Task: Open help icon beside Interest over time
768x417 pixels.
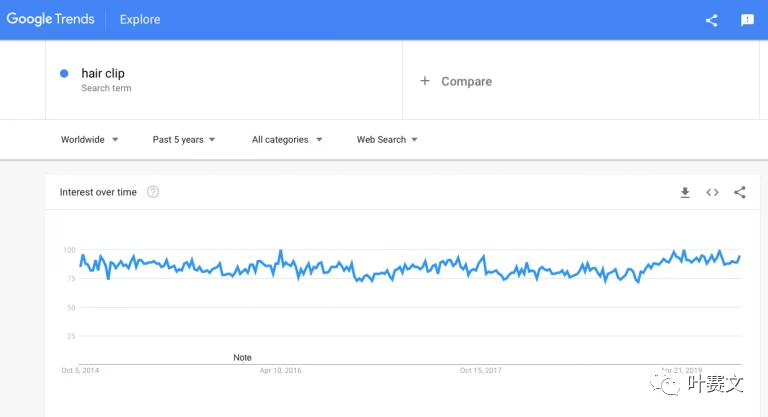Action: [153, 192]
